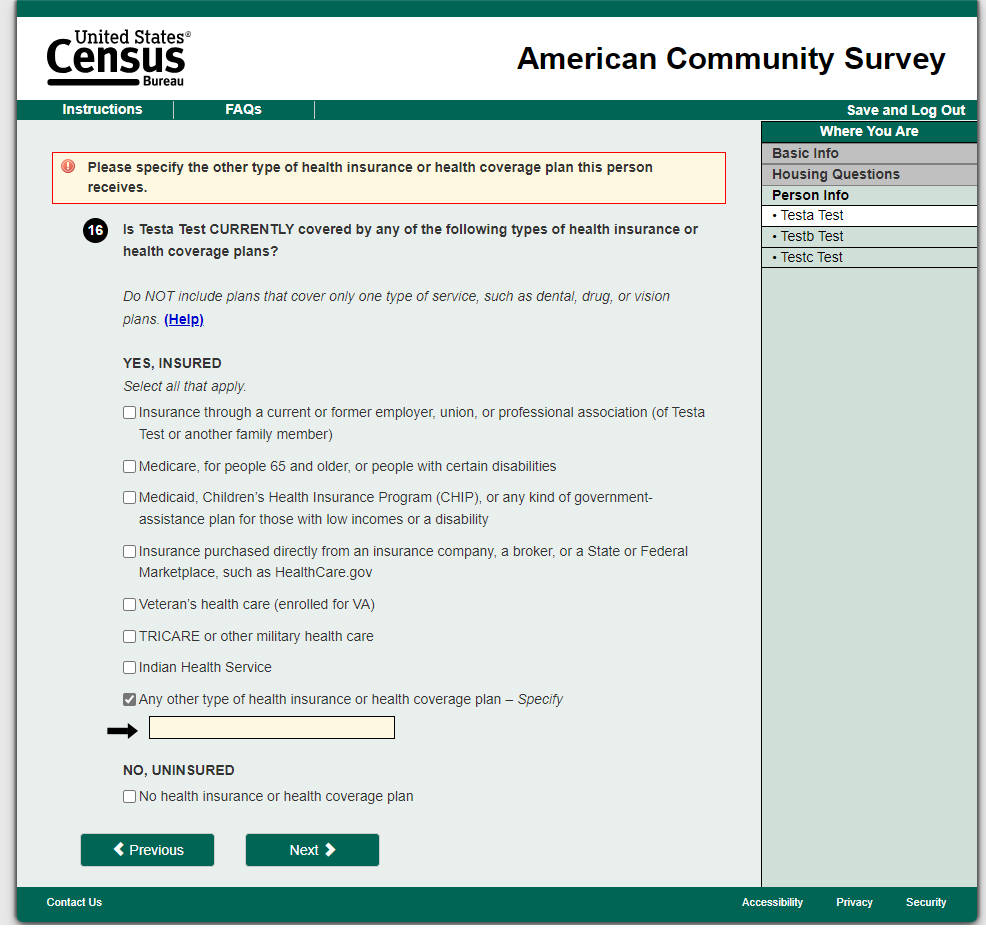Click the United States Census Bureau logo
The height and width of the screenshot is (932, 986).
tap(118, 58)
